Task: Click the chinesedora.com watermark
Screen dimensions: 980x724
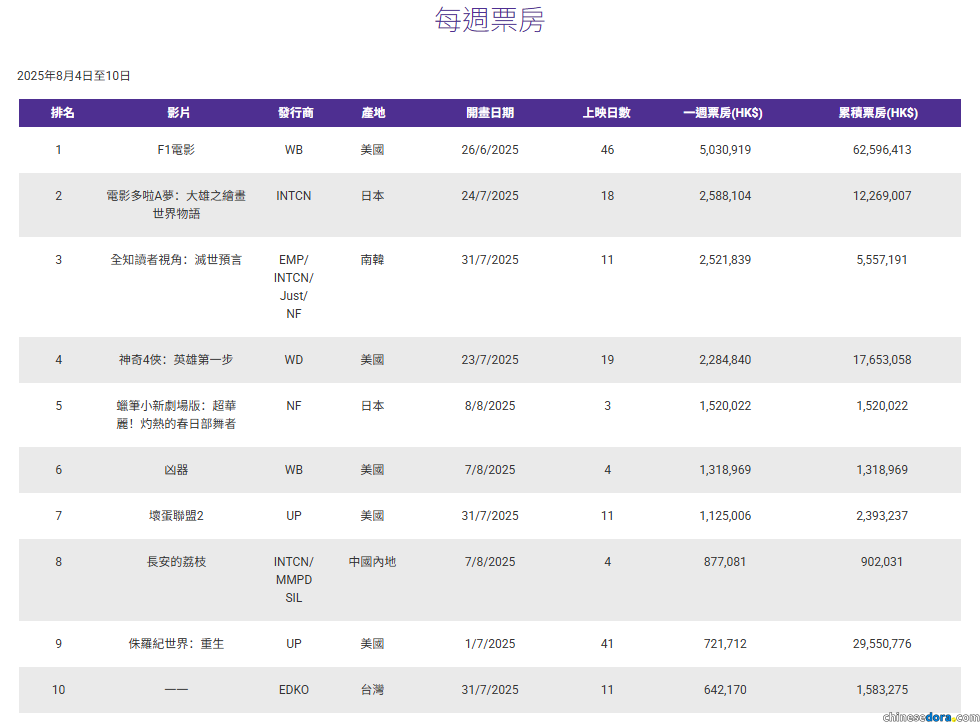Action: [928, 716]
